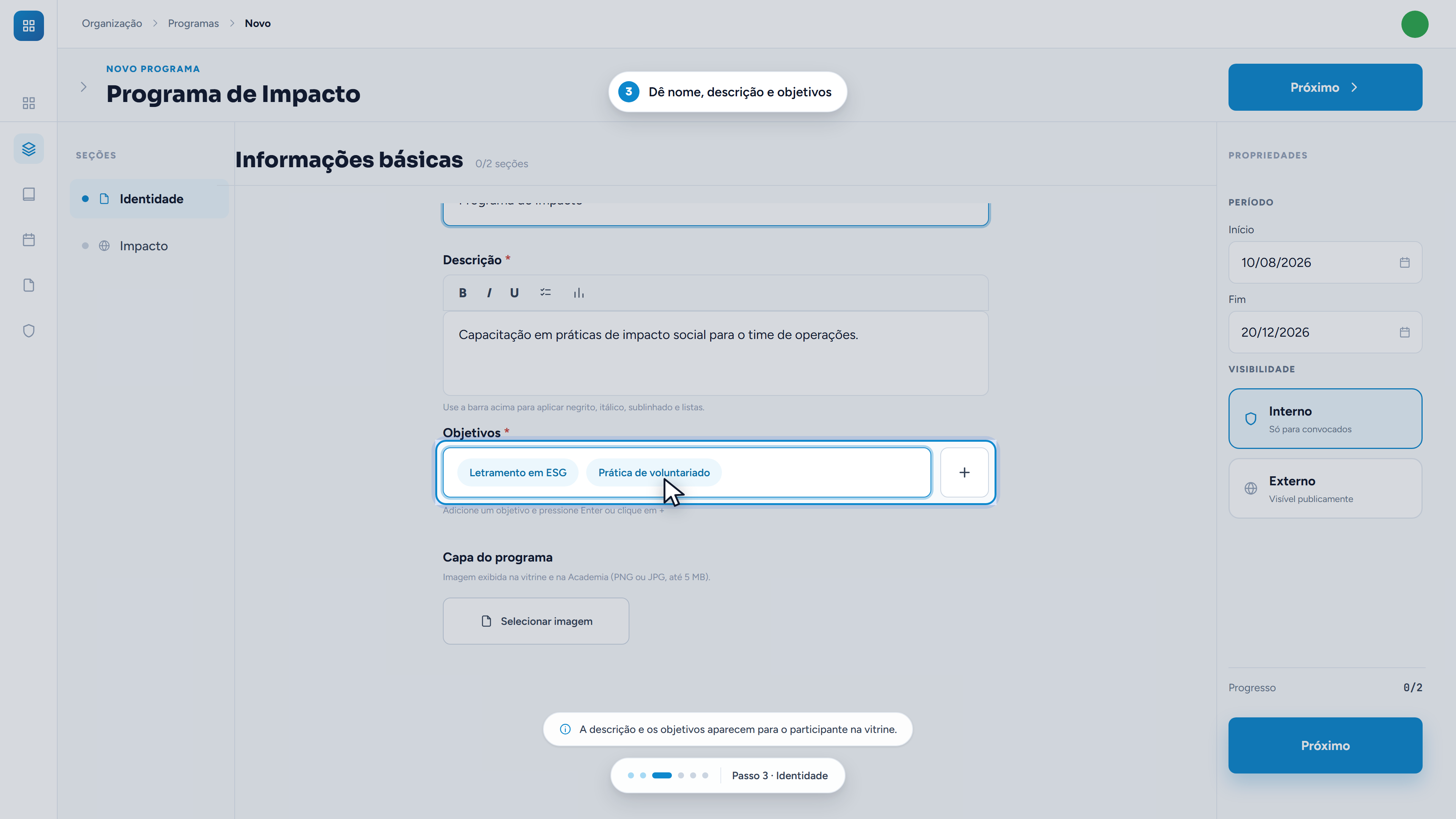Click the Prática de voluntariado objective chip

[x=654, y=472]
